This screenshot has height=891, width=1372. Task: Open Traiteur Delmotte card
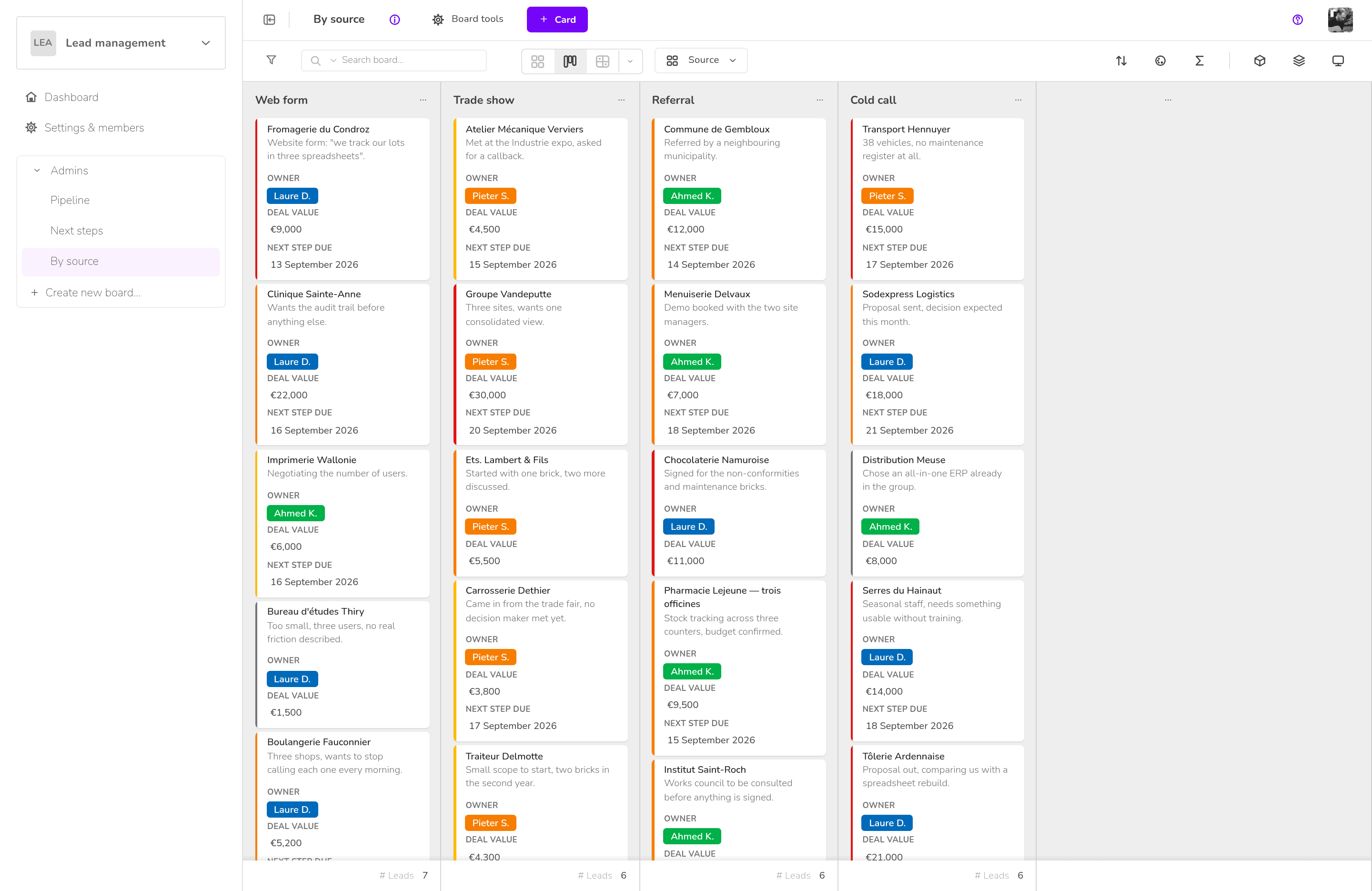point(541,803)
